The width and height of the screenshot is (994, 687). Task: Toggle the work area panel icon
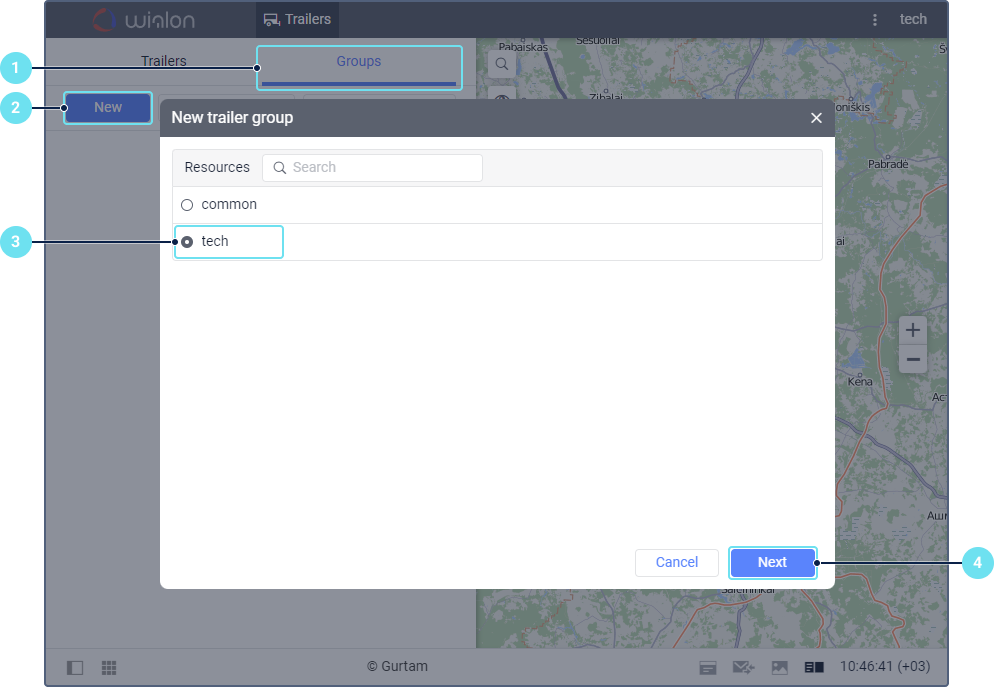75,667
